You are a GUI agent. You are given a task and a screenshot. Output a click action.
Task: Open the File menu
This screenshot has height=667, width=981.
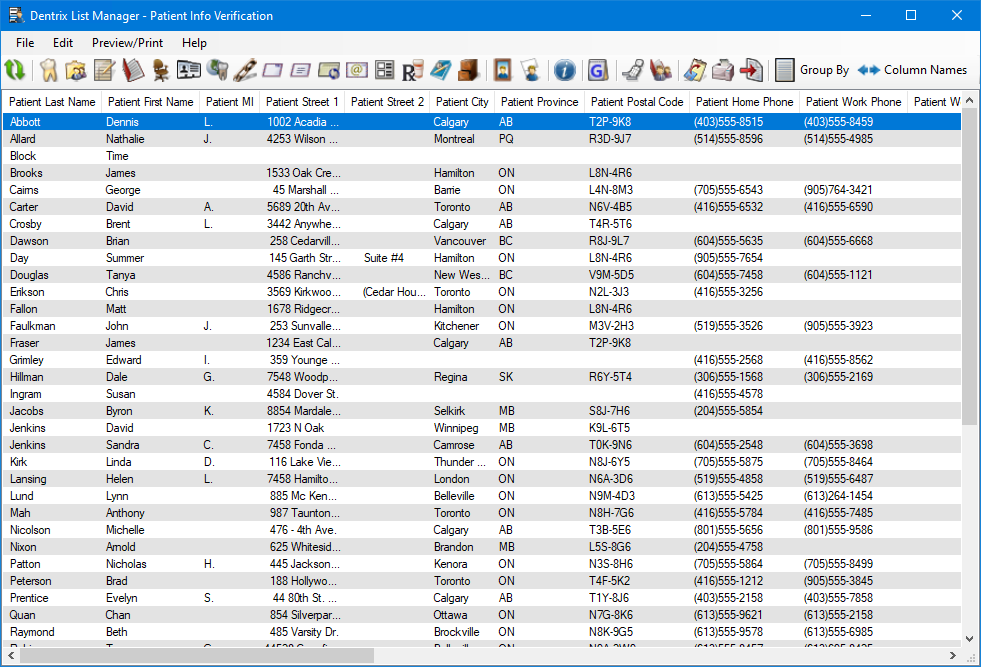click(x=25, y=43)
